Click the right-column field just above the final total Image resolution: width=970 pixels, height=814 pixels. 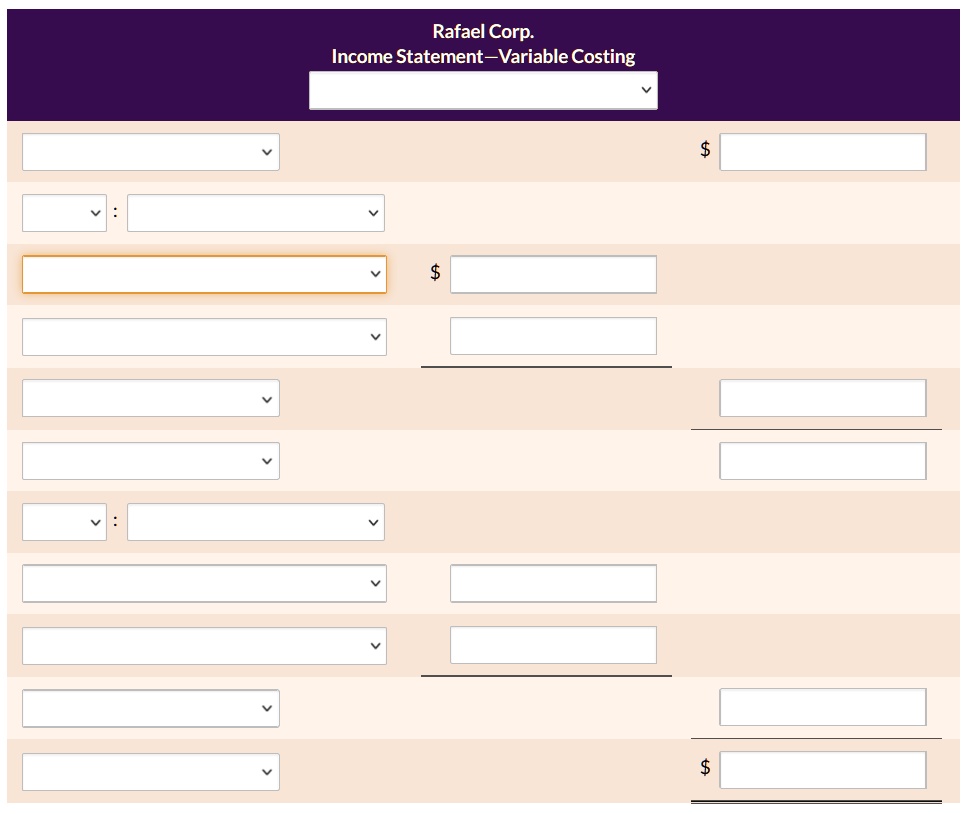pos(822,707)
